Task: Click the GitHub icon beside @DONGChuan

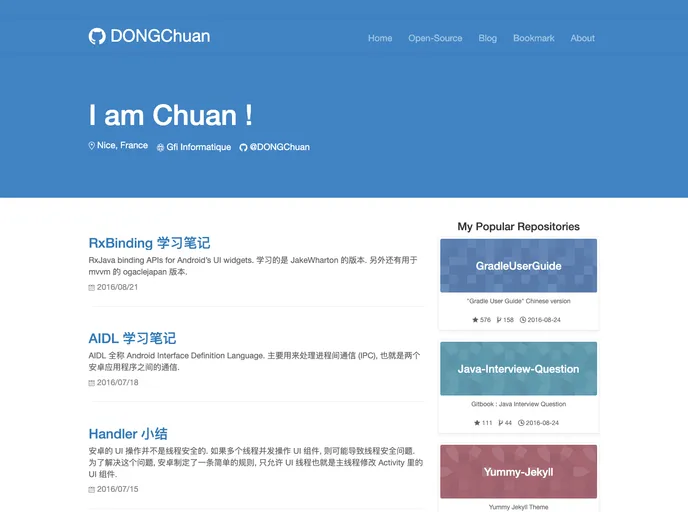Action: (x=243, y=147)
